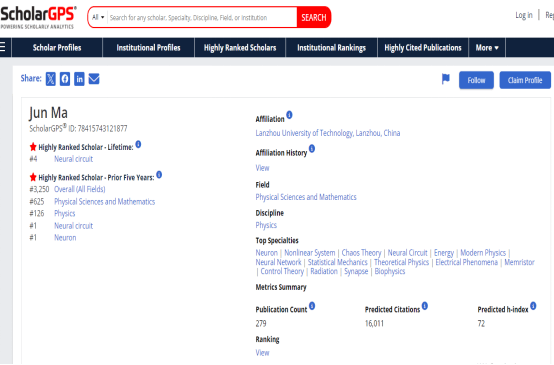Open Radiation specialty link
554x365 pixels.
coord(324,271)
